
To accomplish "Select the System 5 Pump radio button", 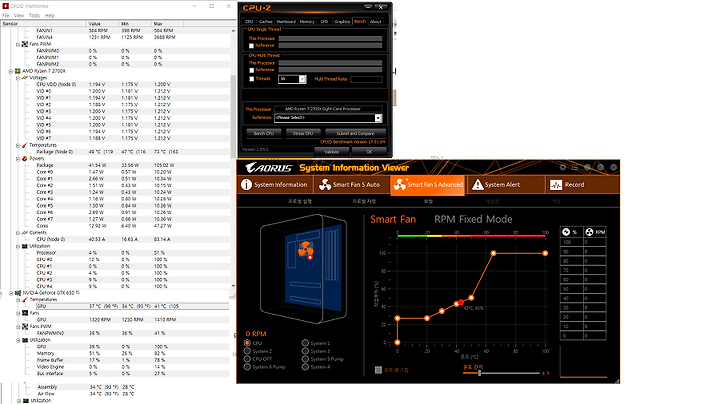I will pos(305,359).
